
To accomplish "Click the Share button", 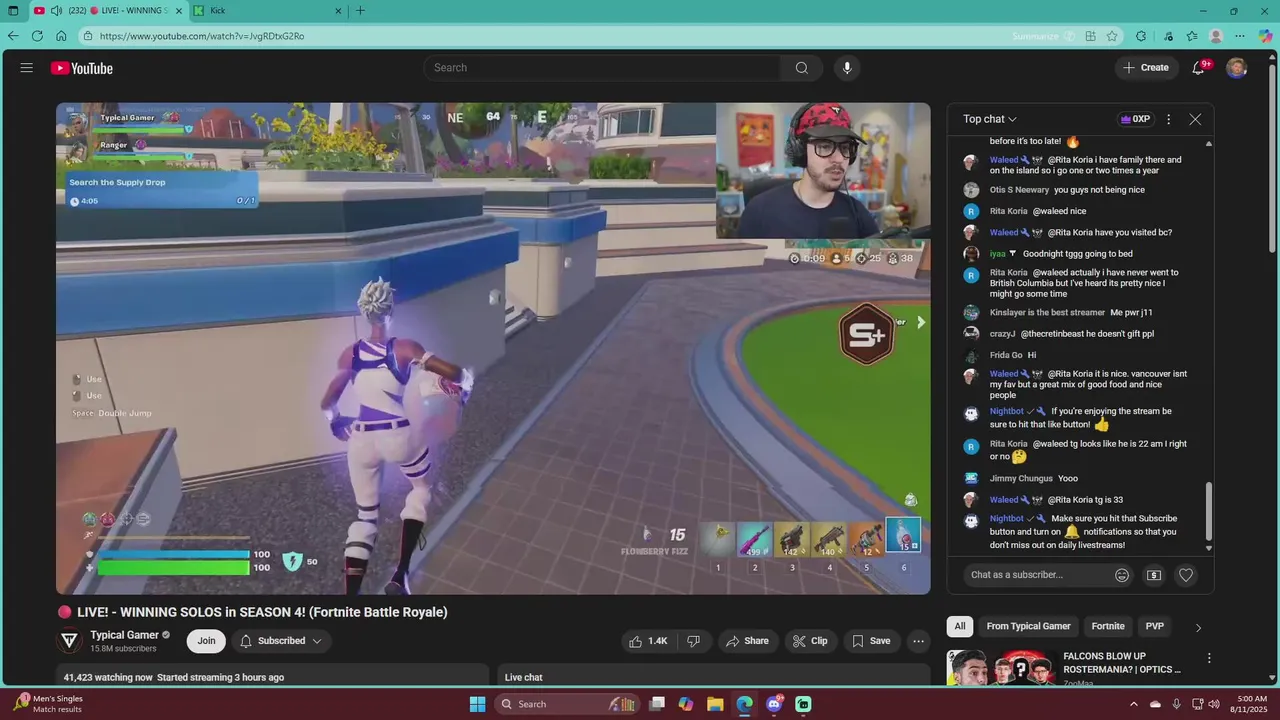I will (x=748, y=641).
